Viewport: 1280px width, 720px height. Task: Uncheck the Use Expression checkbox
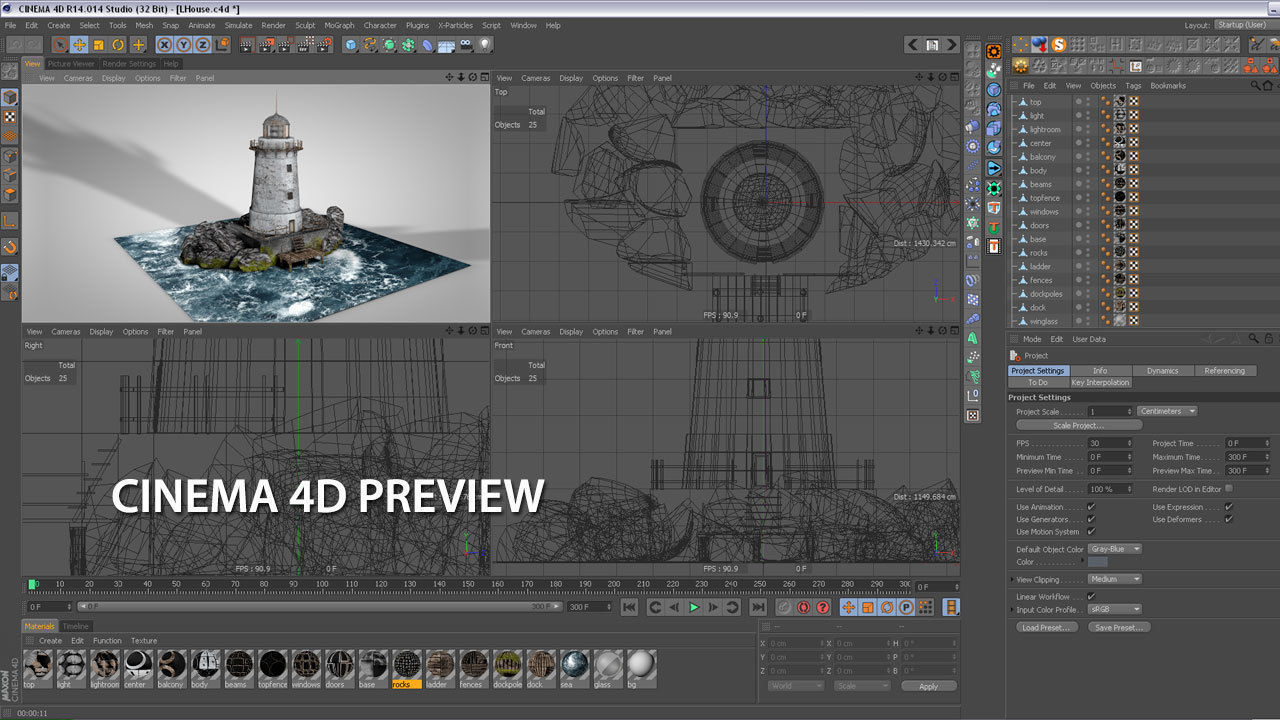pos(1229,507)
